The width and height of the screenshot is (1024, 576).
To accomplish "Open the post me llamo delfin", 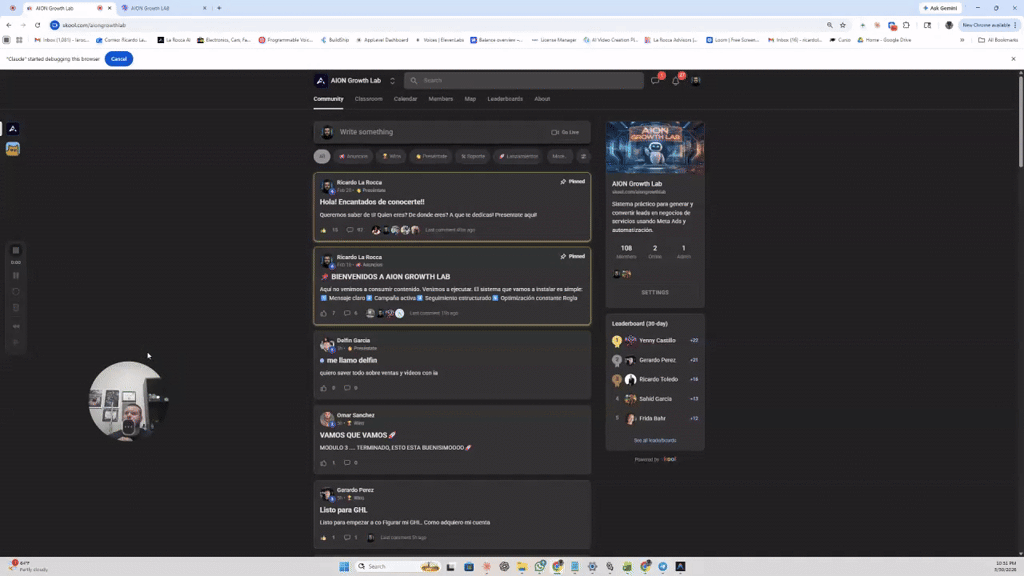I will (351, 360).
